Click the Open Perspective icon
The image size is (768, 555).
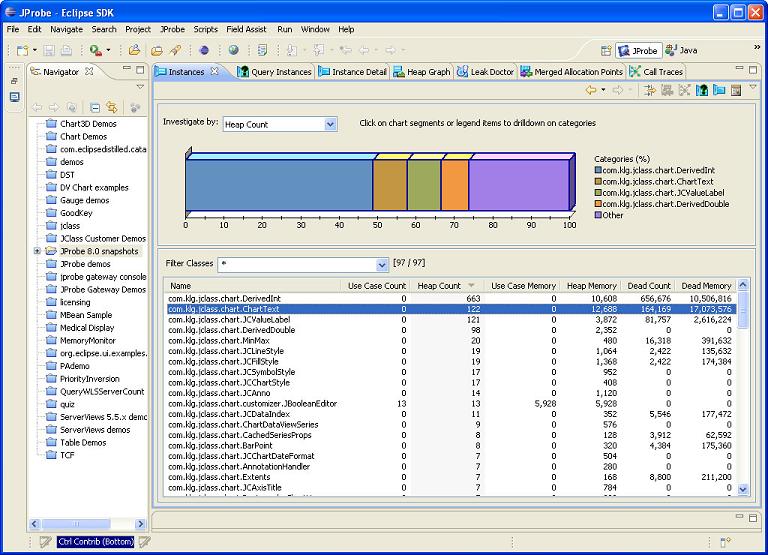coord(606,50)
